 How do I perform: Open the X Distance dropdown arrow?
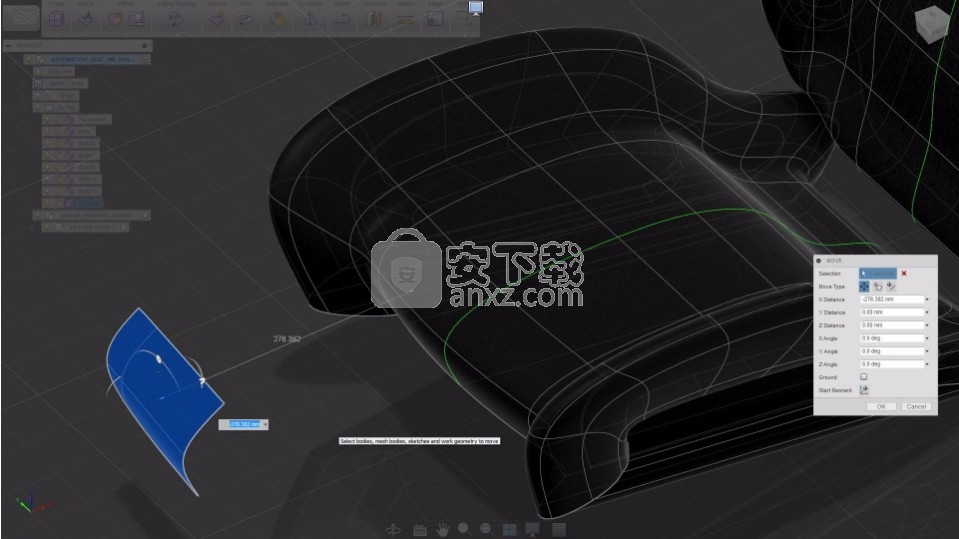(927, 300)
